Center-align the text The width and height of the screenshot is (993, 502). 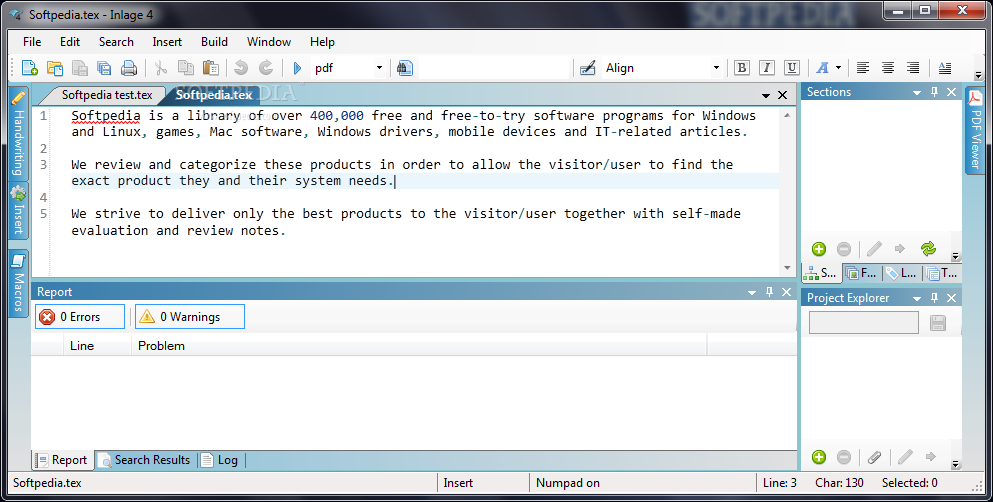tap(888, 68)
